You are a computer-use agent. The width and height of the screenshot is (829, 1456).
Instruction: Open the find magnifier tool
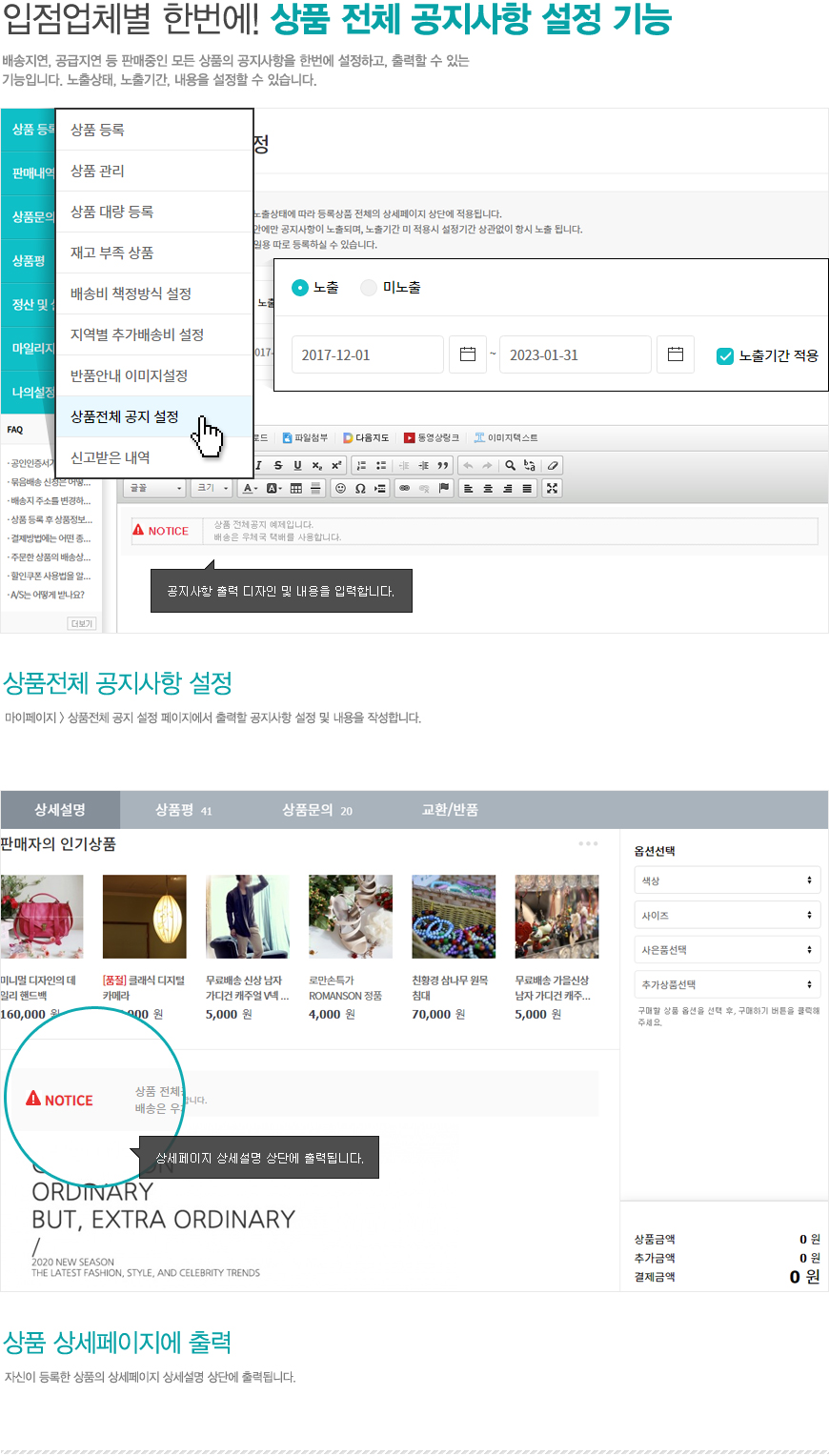coord(511,465)
